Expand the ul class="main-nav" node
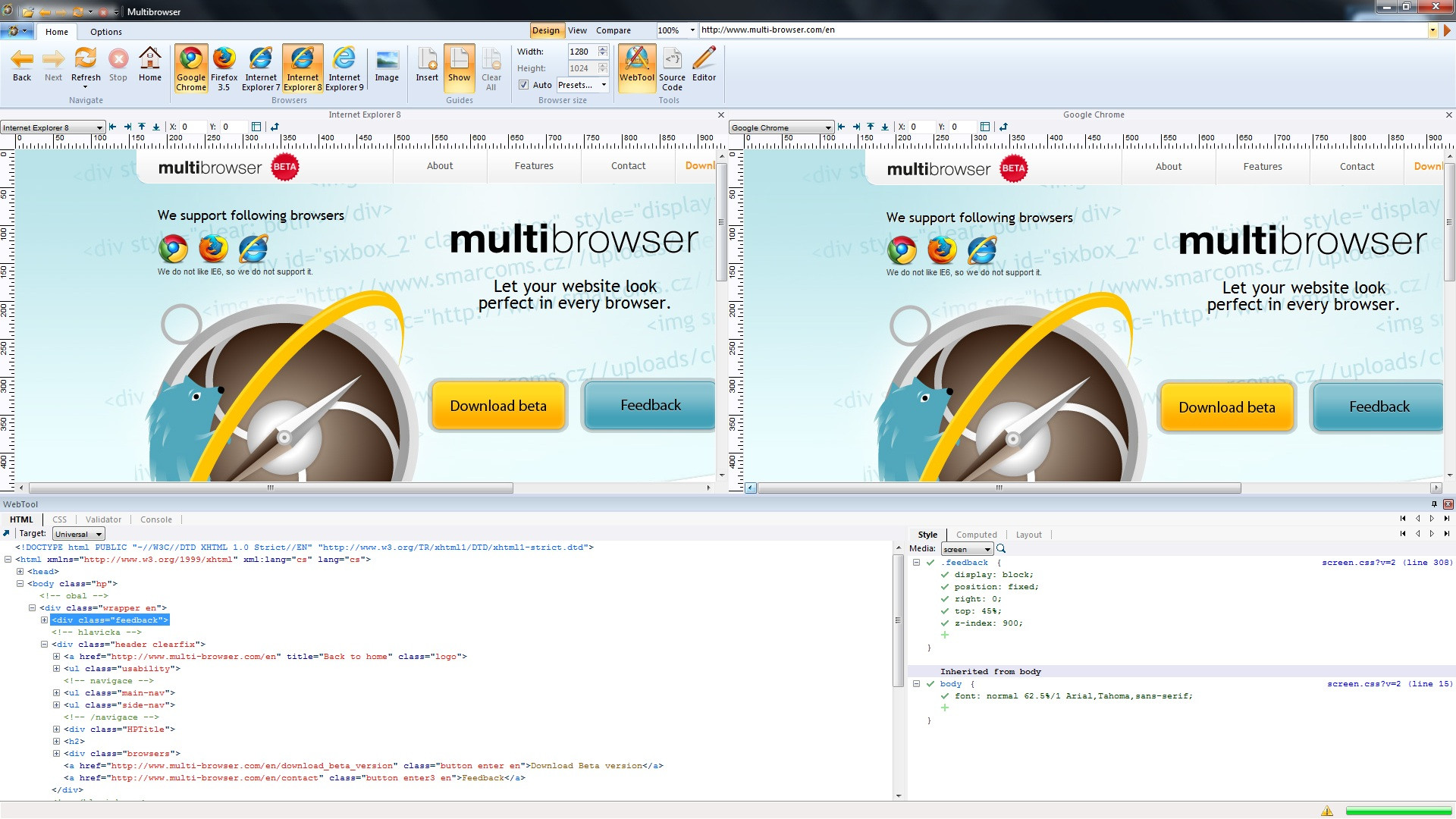Image resolution: width=1456 pixels, height=819 pixels. coord(57,692)
